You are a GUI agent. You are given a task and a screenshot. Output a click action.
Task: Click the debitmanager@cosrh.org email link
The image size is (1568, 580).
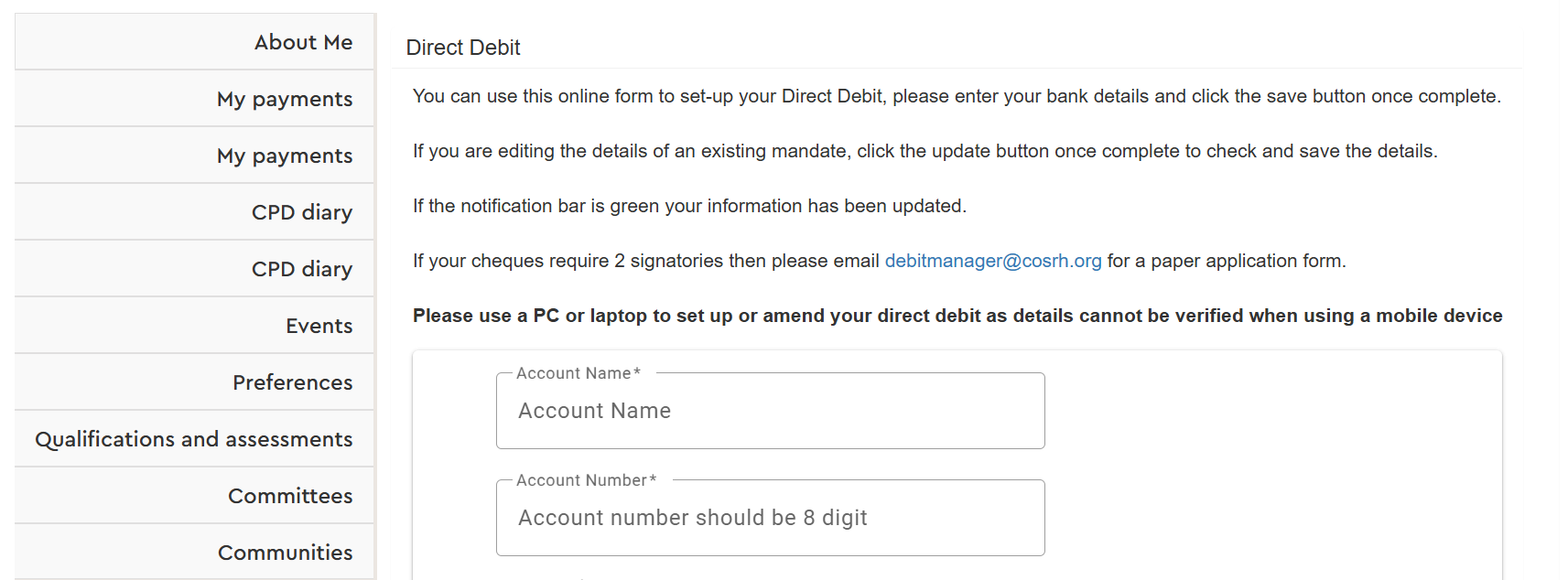coord(992,261)
